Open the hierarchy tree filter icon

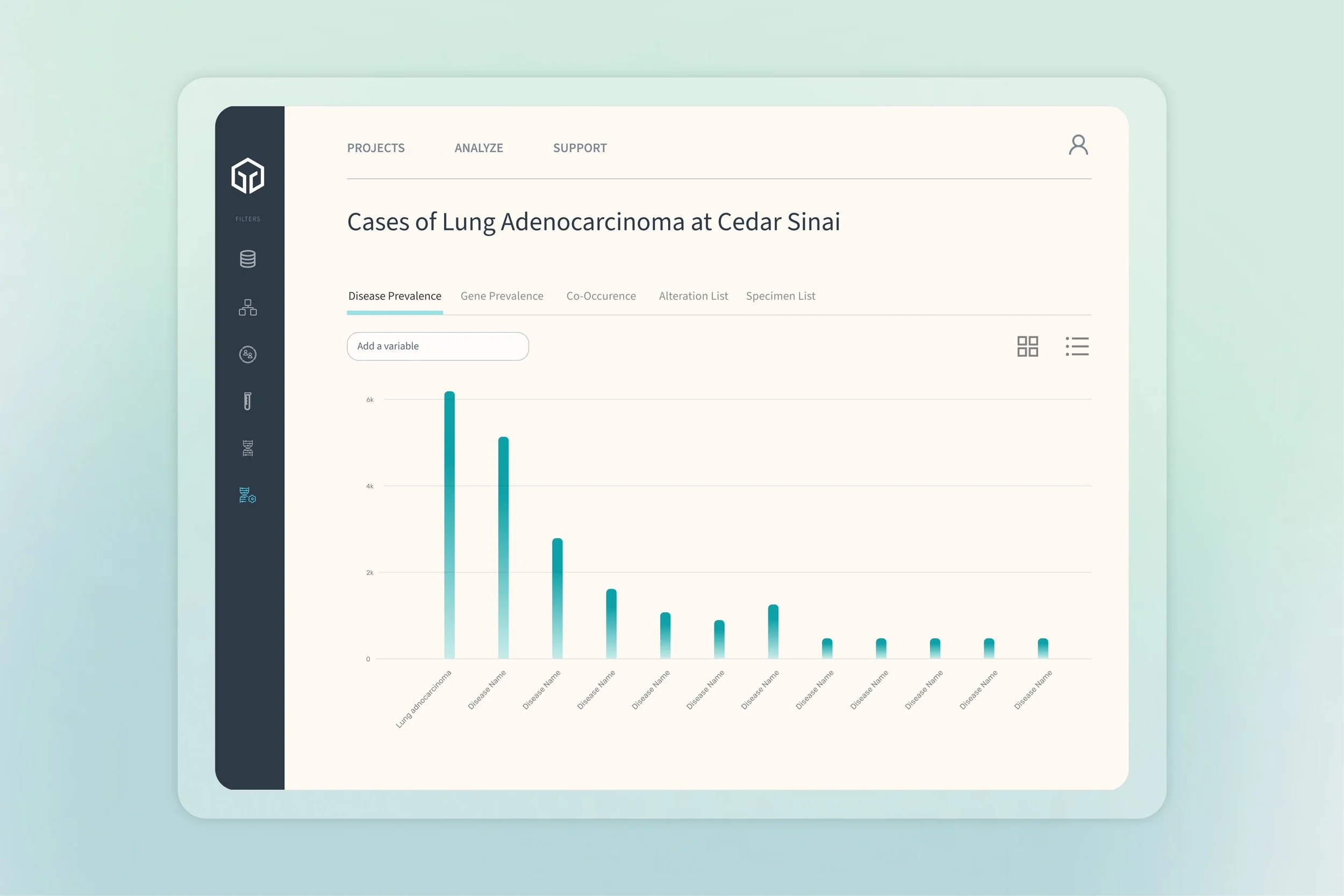click(x=247, y=307)
